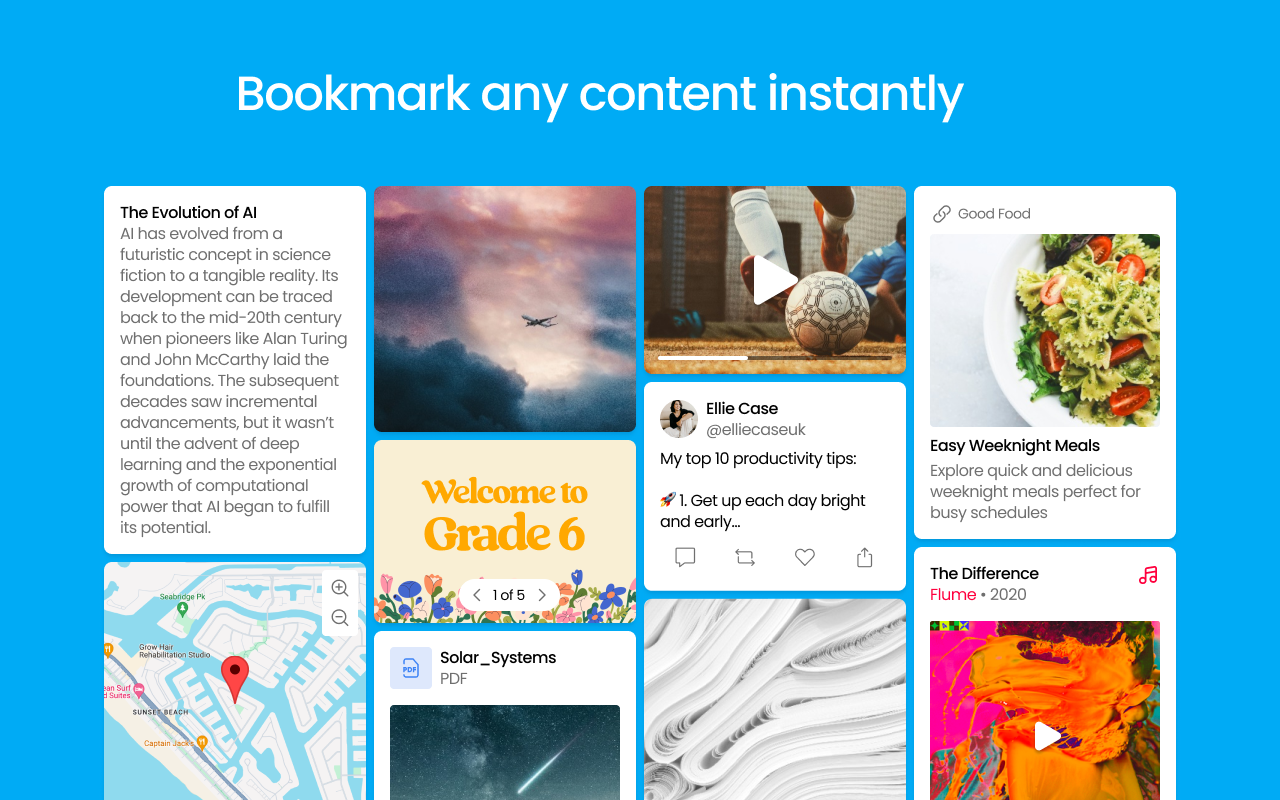Open the Easy Weeknight Meals title
This screenshot has width=1280, height=800.
point(1015,445)
